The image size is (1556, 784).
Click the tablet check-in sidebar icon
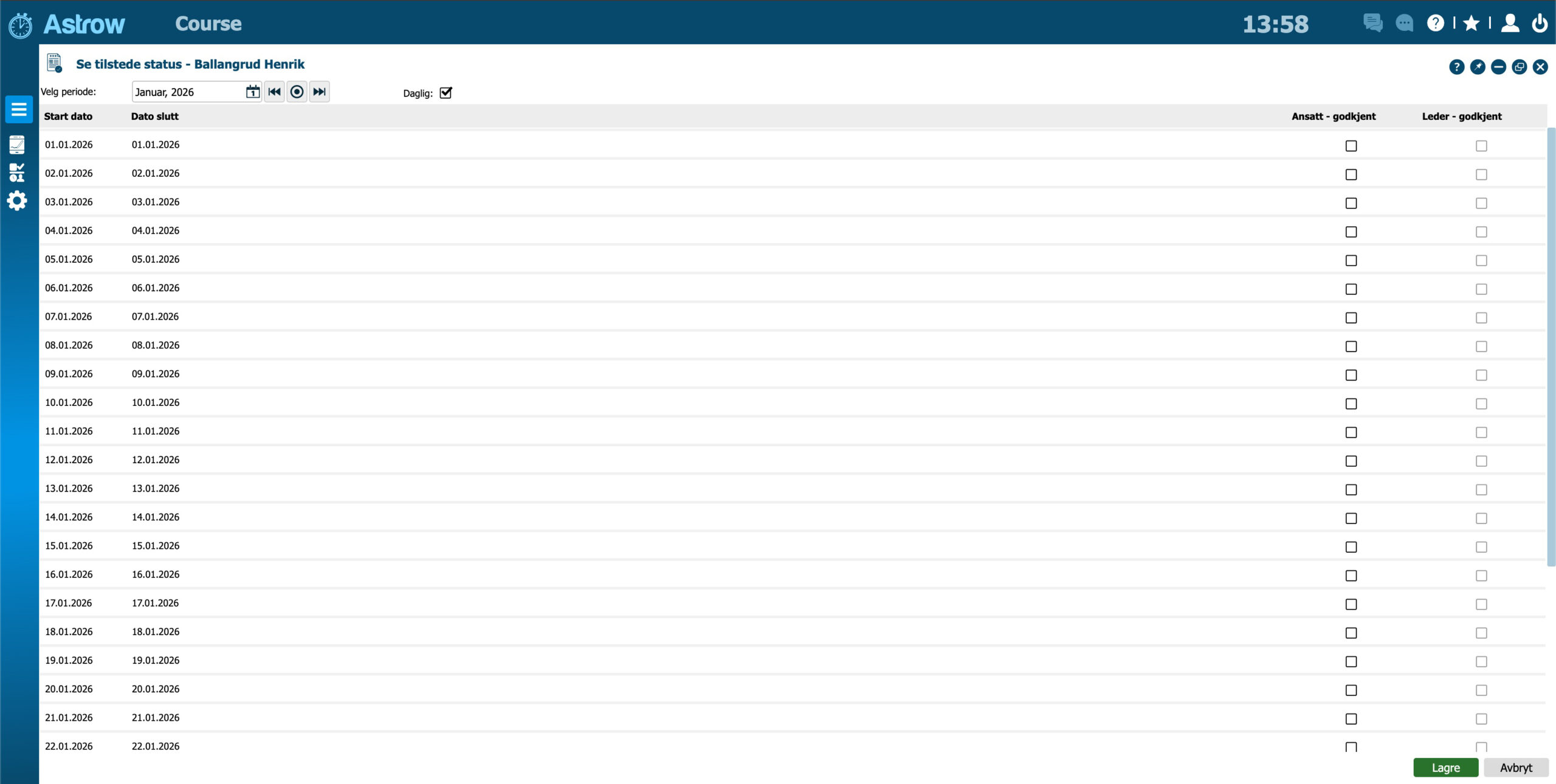coord(17,145)
